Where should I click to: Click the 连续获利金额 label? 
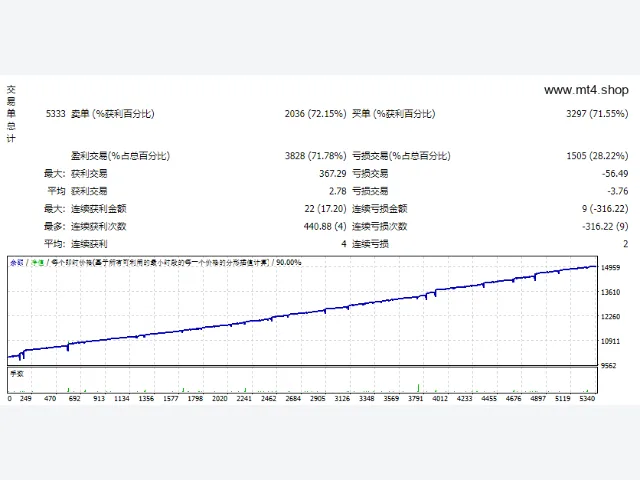pos(99,209)
